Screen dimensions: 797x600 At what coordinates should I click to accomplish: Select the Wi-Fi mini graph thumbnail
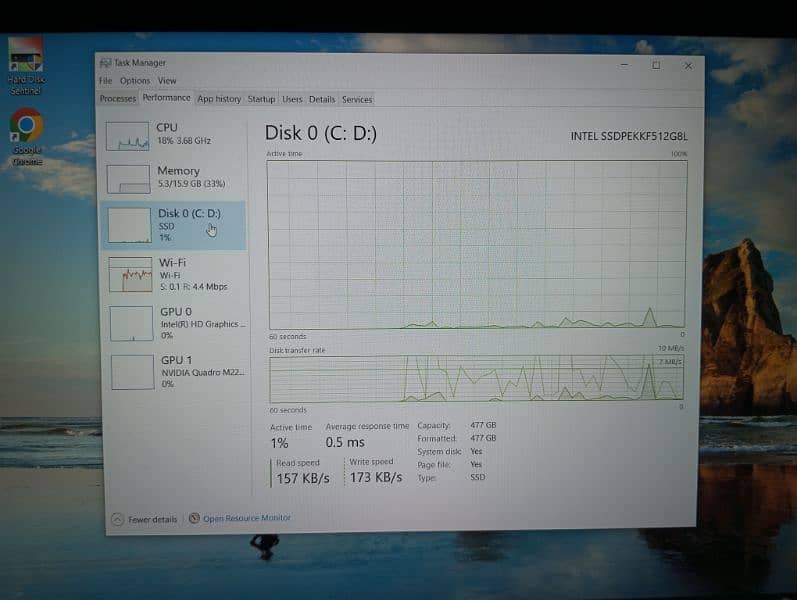point(130,274)
